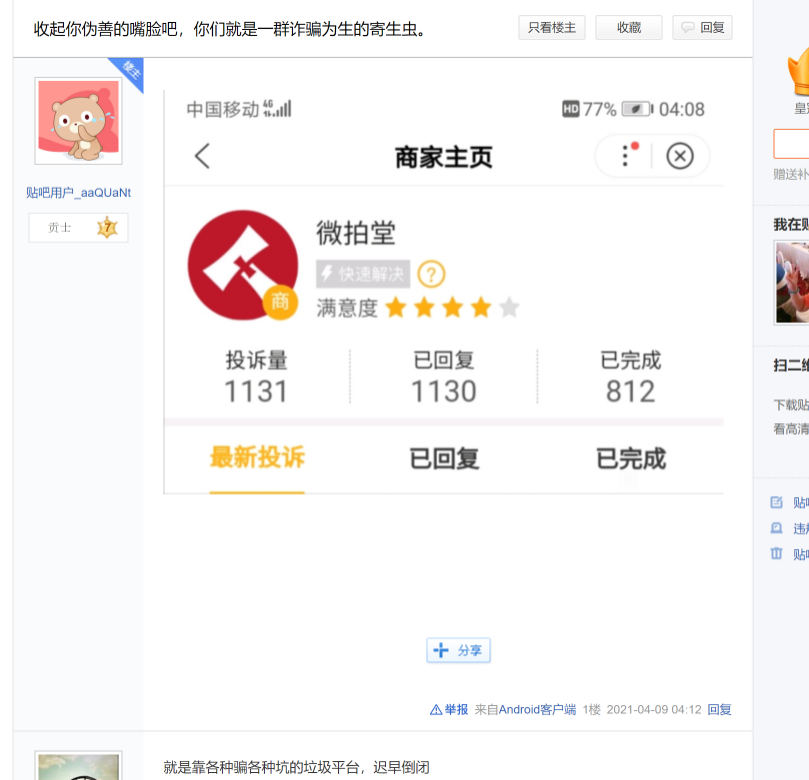Screen dimensions: 809x780
Task: Switch to the 已回复 tab
Action: pos(444,459)
